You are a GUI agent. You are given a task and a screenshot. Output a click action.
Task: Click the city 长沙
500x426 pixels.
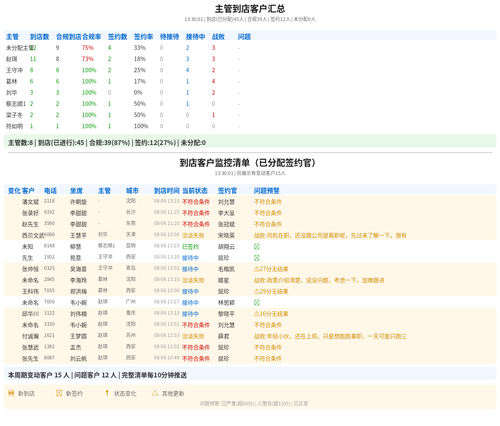(131, 212)
